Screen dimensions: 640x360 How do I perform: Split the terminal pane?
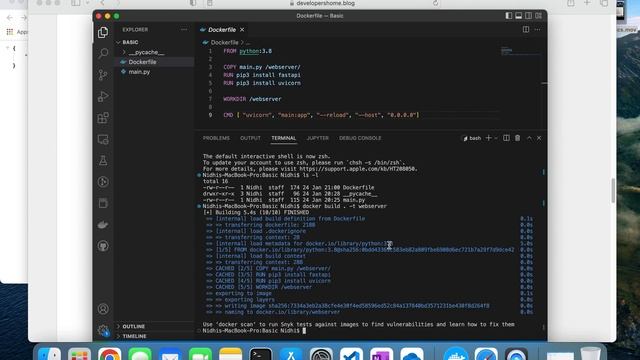506,138
